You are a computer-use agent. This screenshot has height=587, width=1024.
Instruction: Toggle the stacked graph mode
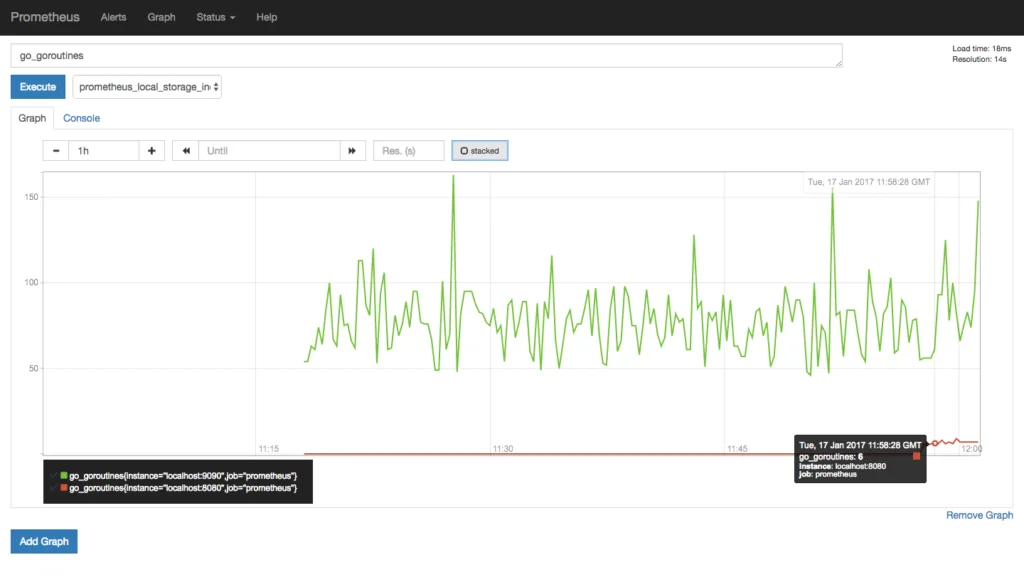(x=480, y=151)
